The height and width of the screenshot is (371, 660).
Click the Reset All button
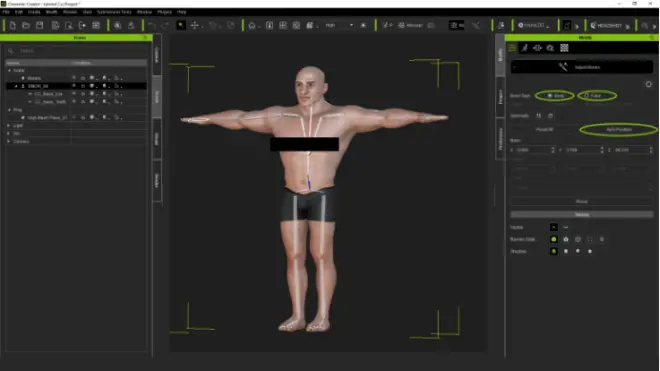544,130
